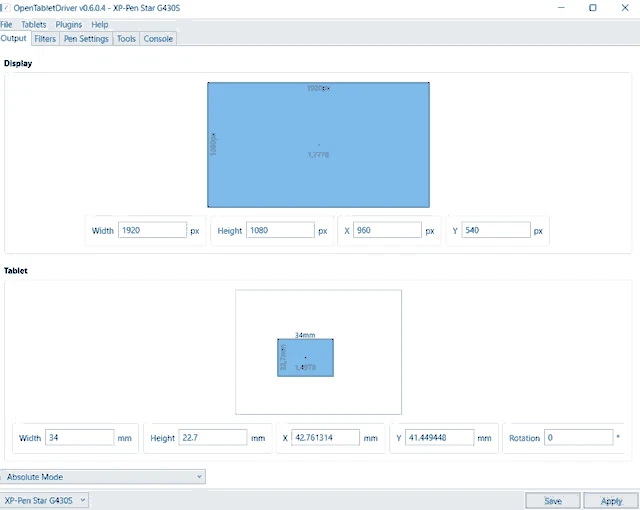The image size is (640, 510).
Task: Click the OpenTabletDriver app icon in title bar
Action: tap(5, 8)
